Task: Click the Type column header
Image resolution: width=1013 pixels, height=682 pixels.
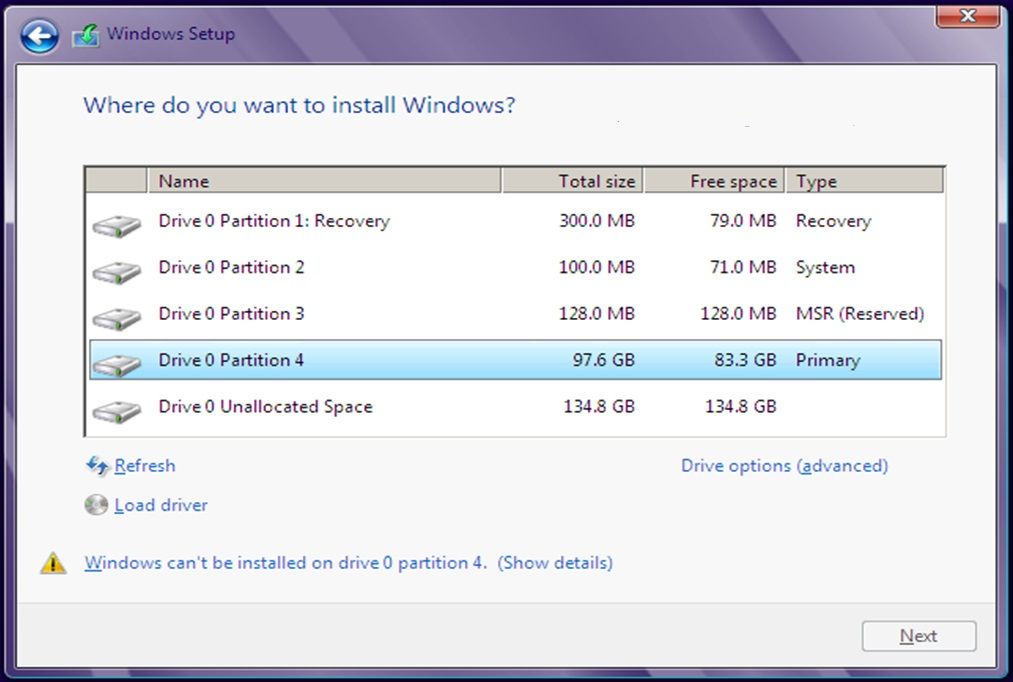Action: pyautogui.click(x=865, y=181)
